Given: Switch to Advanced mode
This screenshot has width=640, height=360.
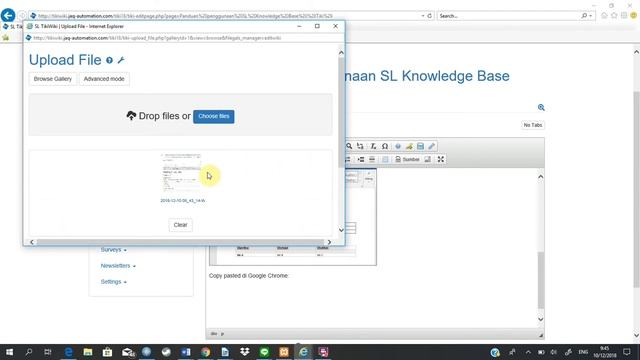Looking at the screenshot, I should pyautogui.click(x=104, y=79).
